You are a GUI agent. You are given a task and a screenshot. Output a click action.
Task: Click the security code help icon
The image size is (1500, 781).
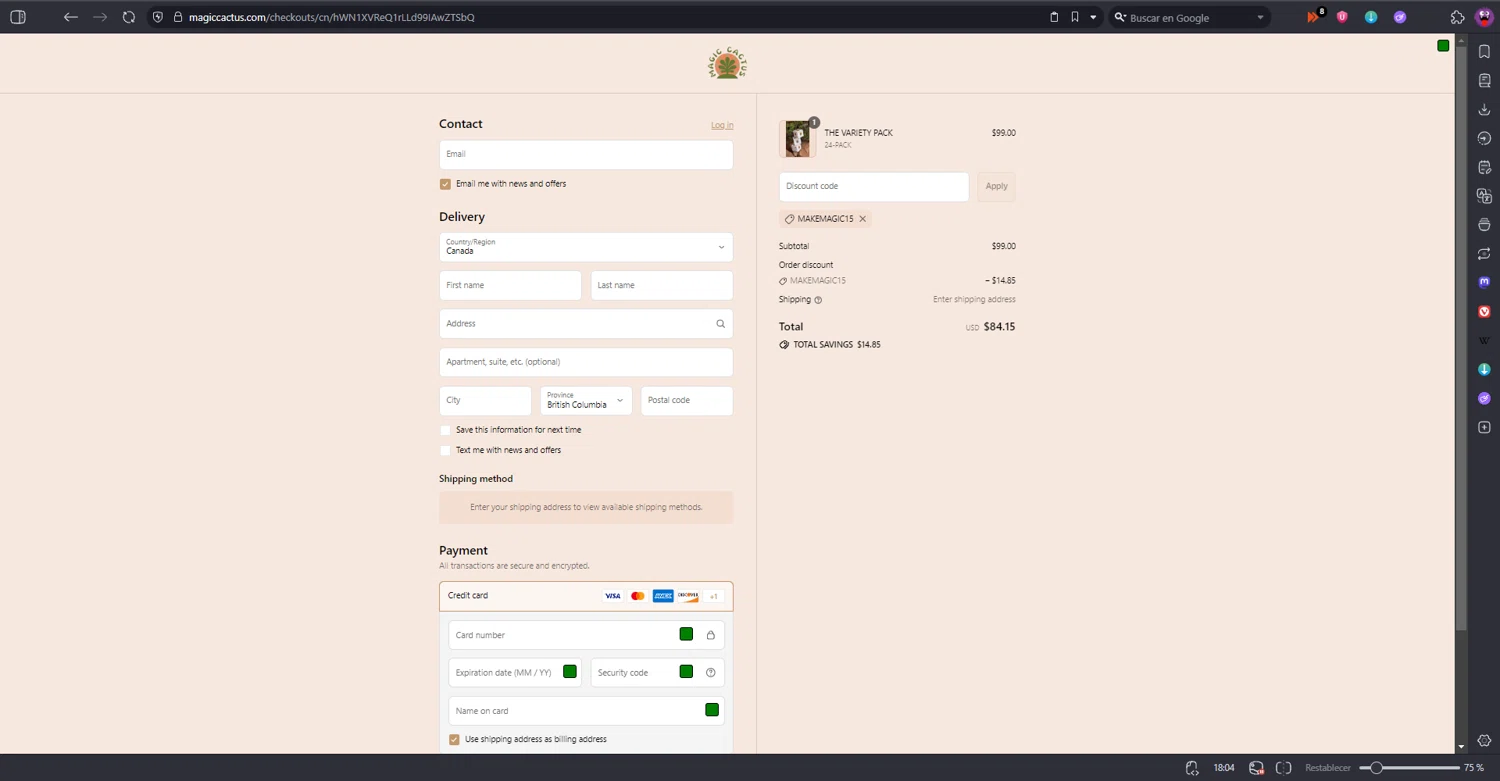click(x=711, y=672)
